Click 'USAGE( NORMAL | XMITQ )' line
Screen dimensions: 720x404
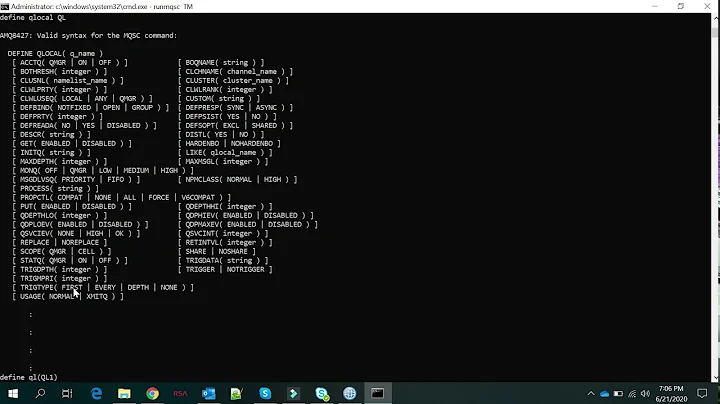tap(68, 297)
